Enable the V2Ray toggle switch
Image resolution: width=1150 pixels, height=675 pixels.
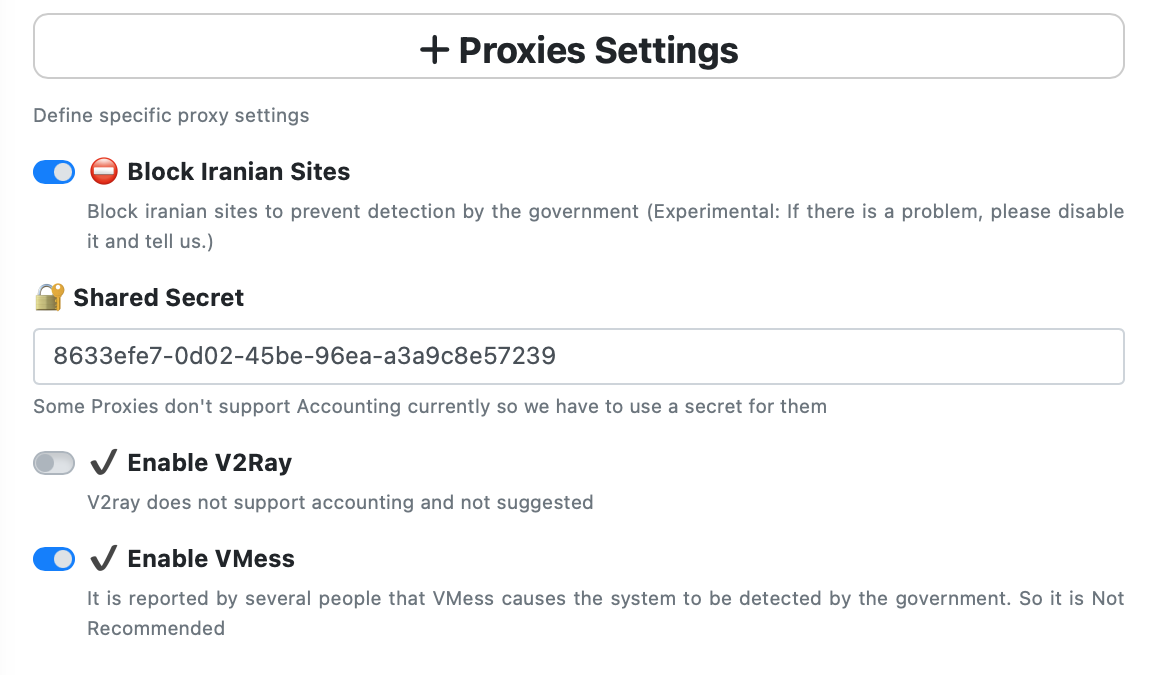54,463
